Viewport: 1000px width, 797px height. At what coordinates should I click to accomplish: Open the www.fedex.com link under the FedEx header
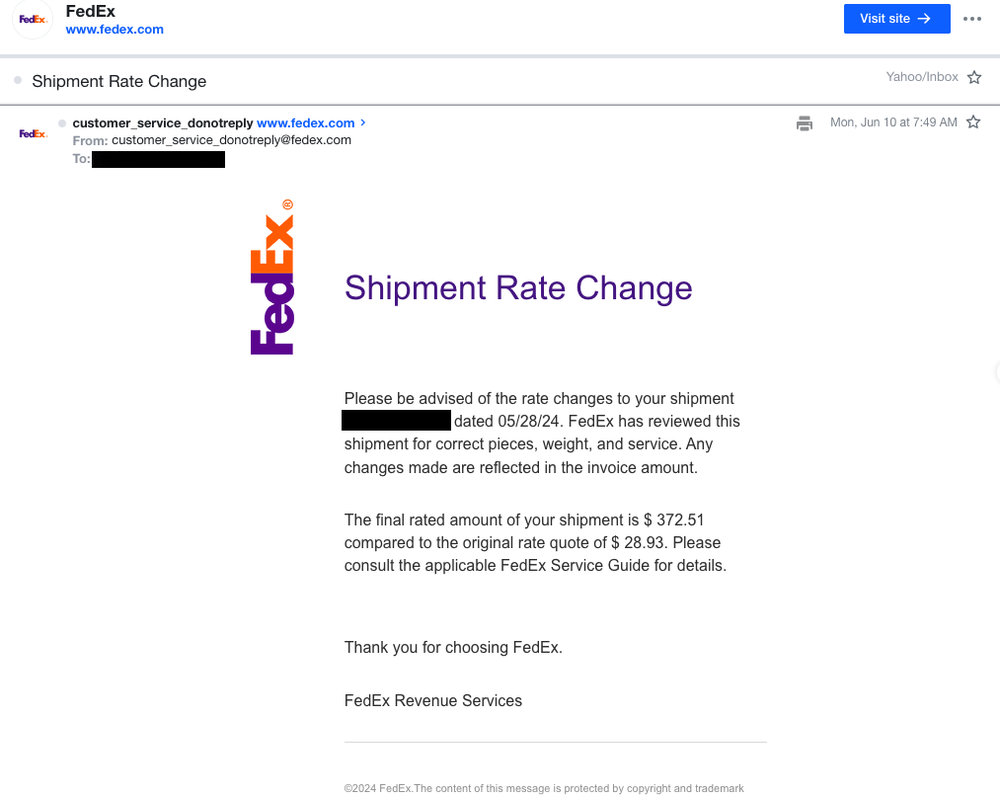(114, 29)
